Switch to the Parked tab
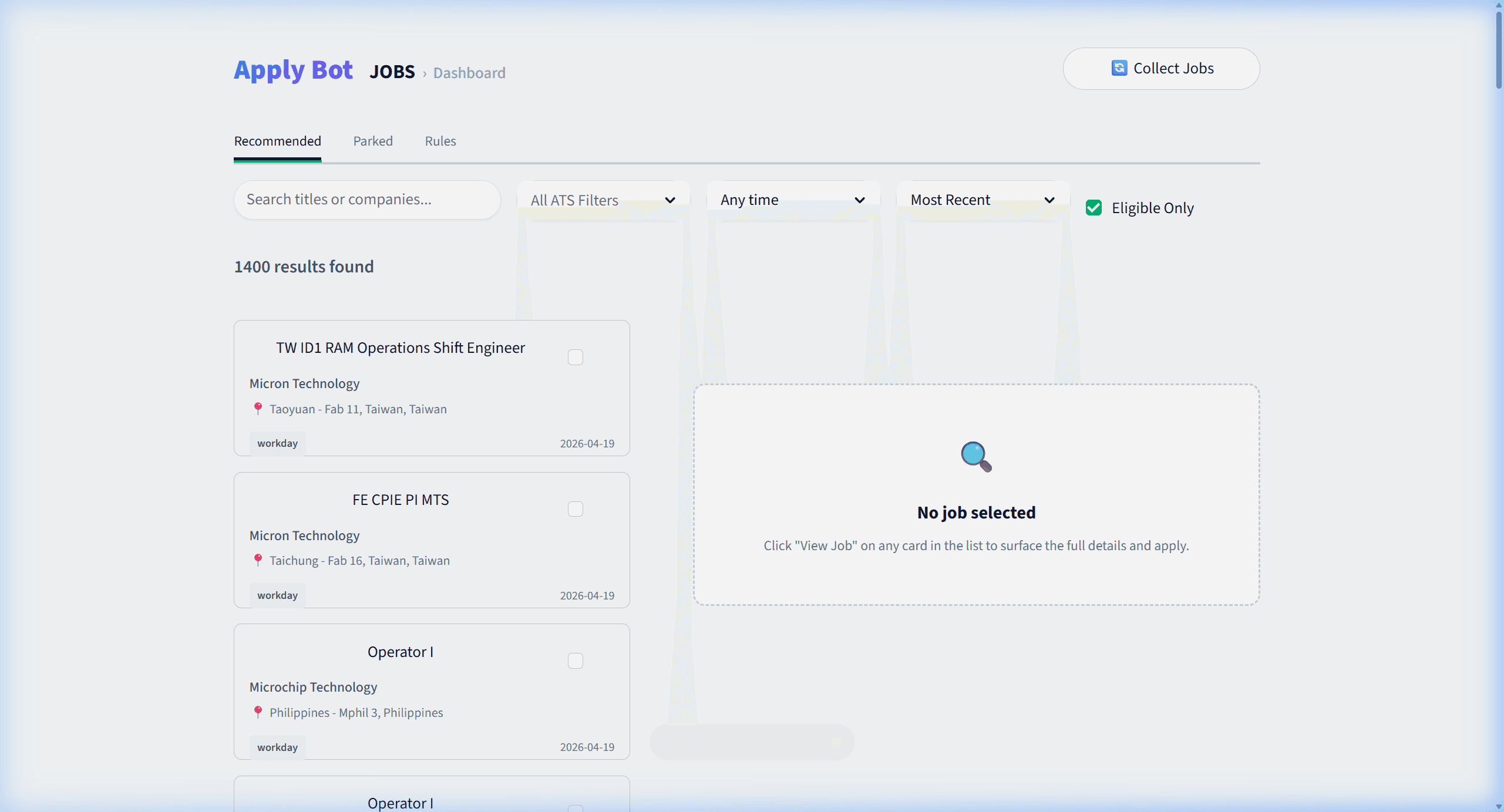 (x=373, y=141)
